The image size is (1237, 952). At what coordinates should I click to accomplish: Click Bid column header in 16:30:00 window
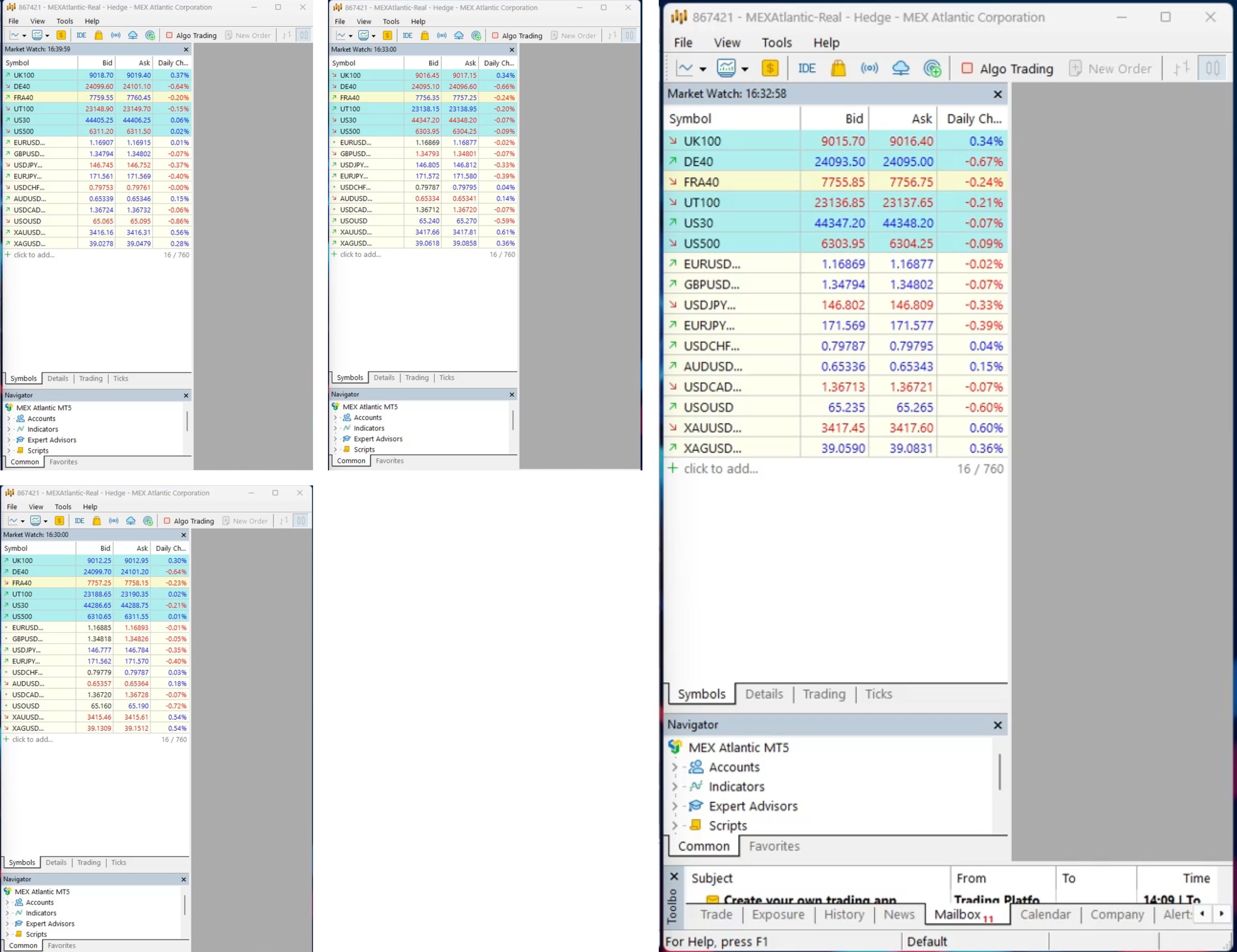(x=95, y=548)
